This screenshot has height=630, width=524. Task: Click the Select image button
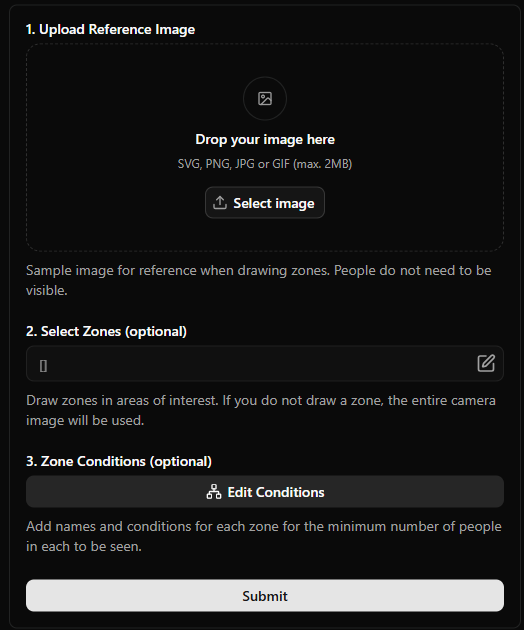(265, 202)
